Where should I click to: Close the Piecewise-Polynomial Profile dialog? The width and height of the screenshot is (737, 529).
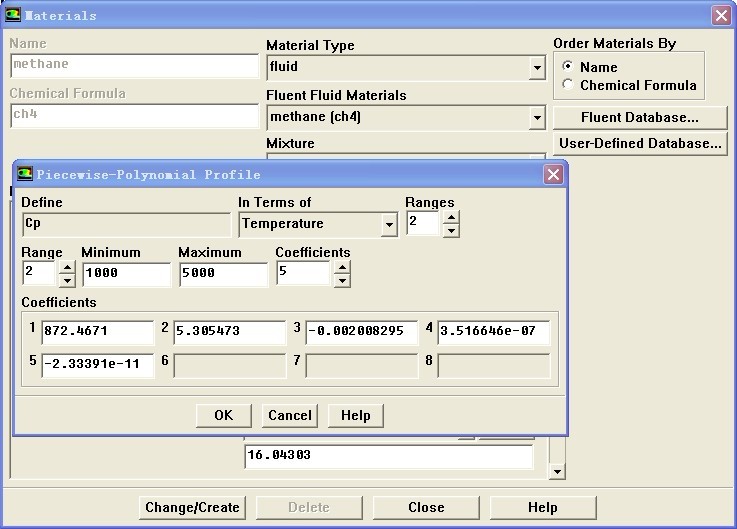[x=552, y=174]
